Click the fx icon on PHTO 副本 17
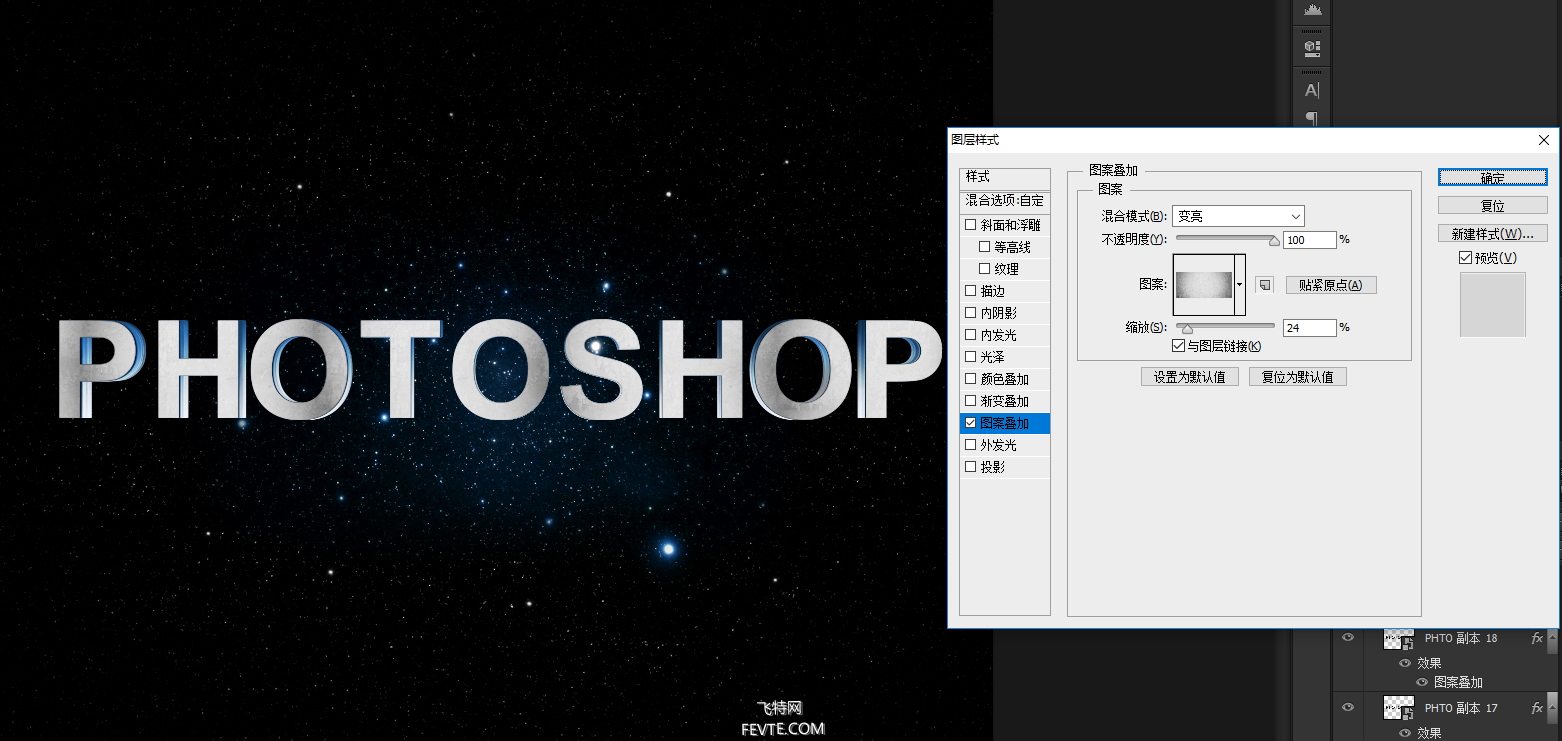Viewport: 1562px width, 741px height. coord(1537,708)
